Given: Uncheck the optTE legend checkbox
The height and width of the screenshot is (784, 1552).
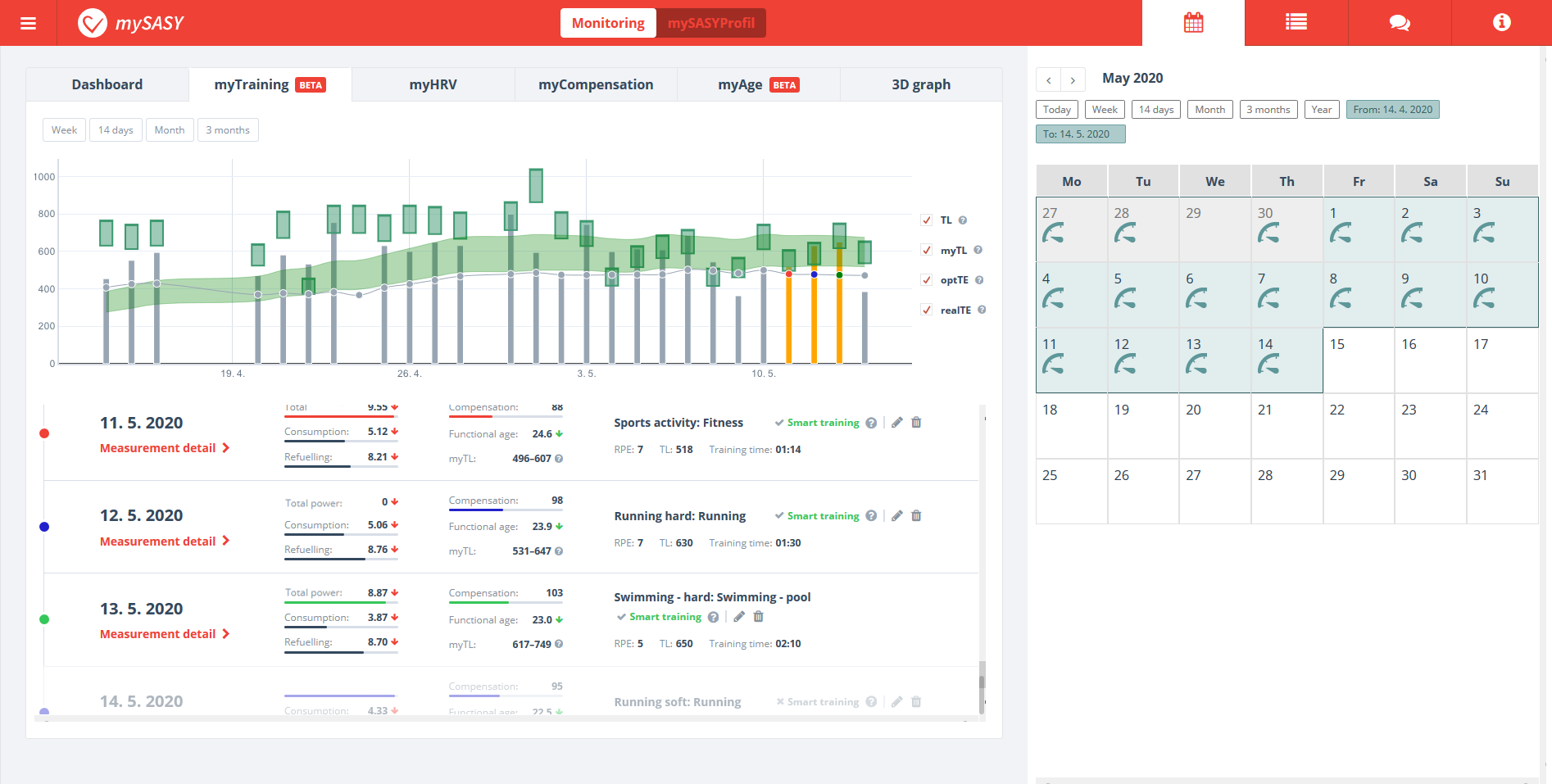Looking at the screenshot, I should (x=927, y=280).
